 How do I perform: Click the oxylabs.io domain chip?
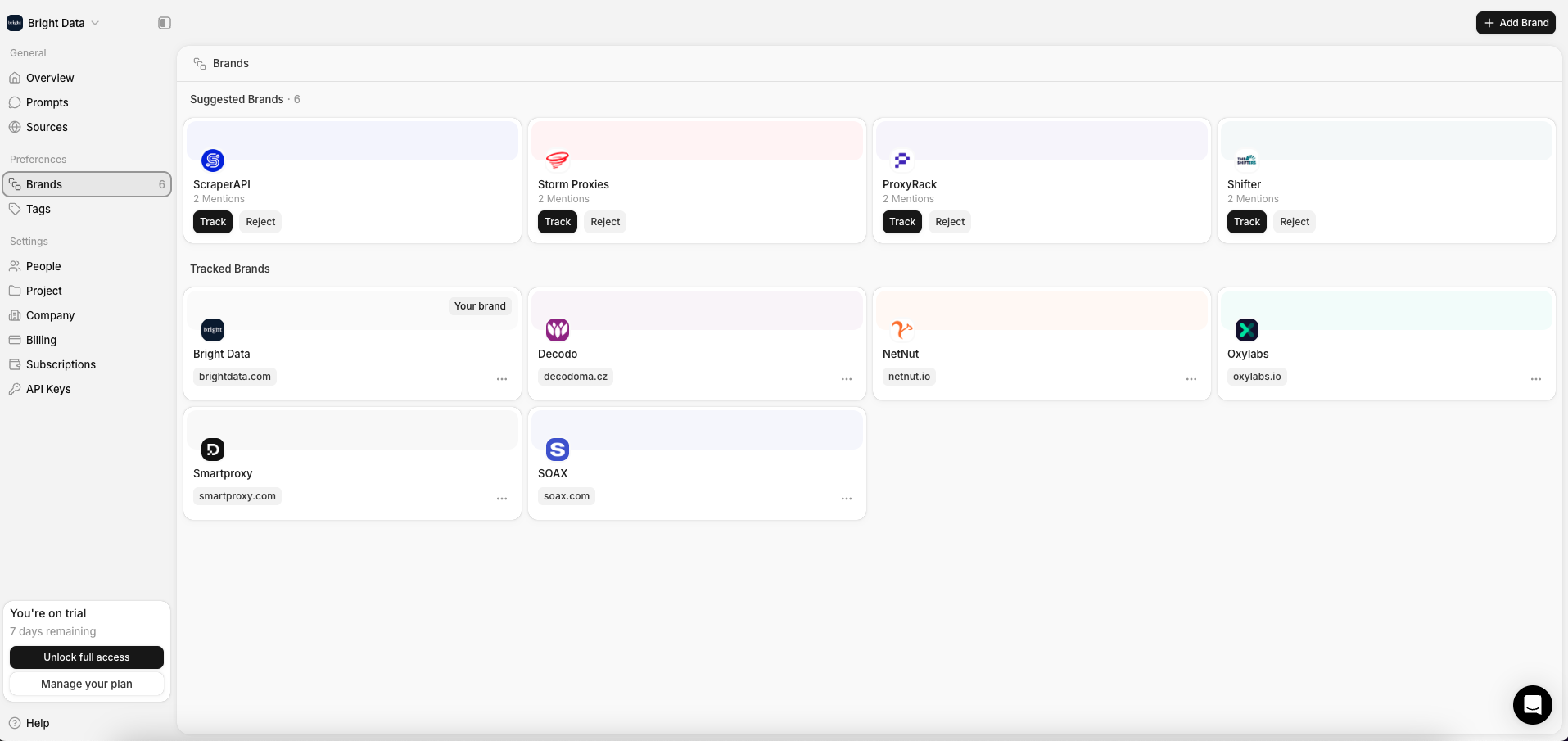pos(1257,377)
